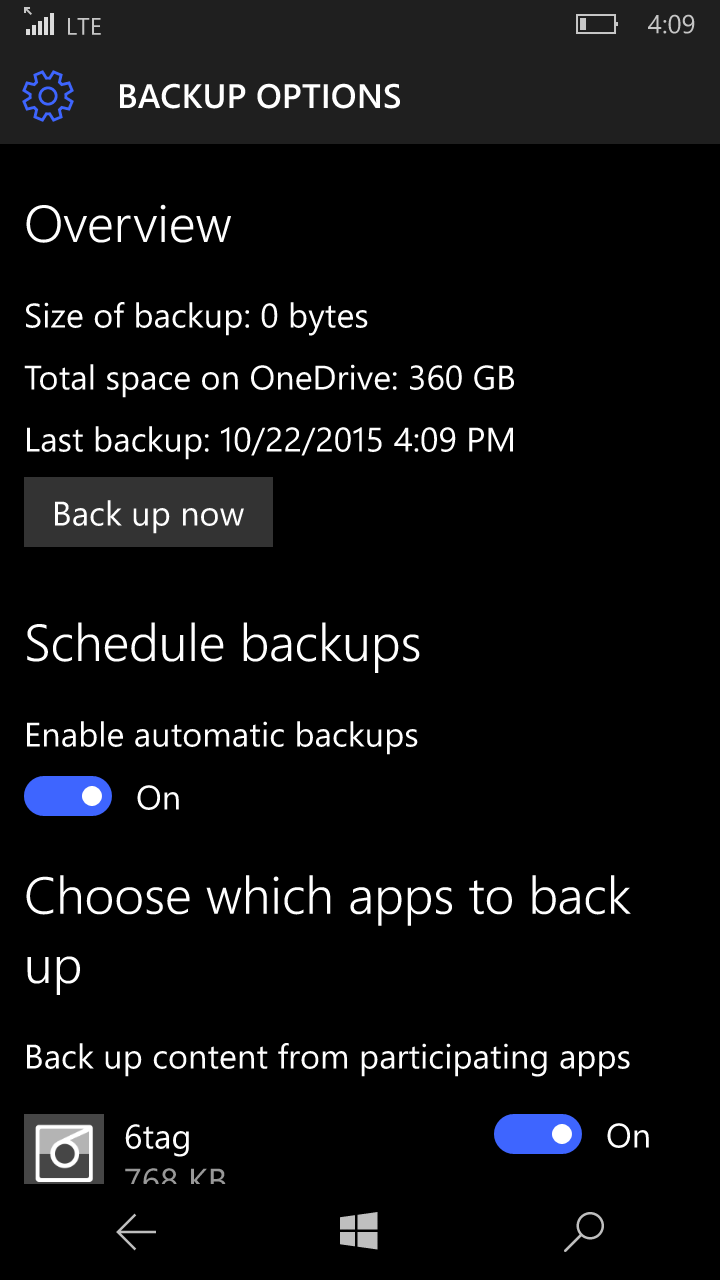Tap the Total space on OneDrive line
Image resolution: width=720 pixels, height=1280 pixels.
coord(269,378)
